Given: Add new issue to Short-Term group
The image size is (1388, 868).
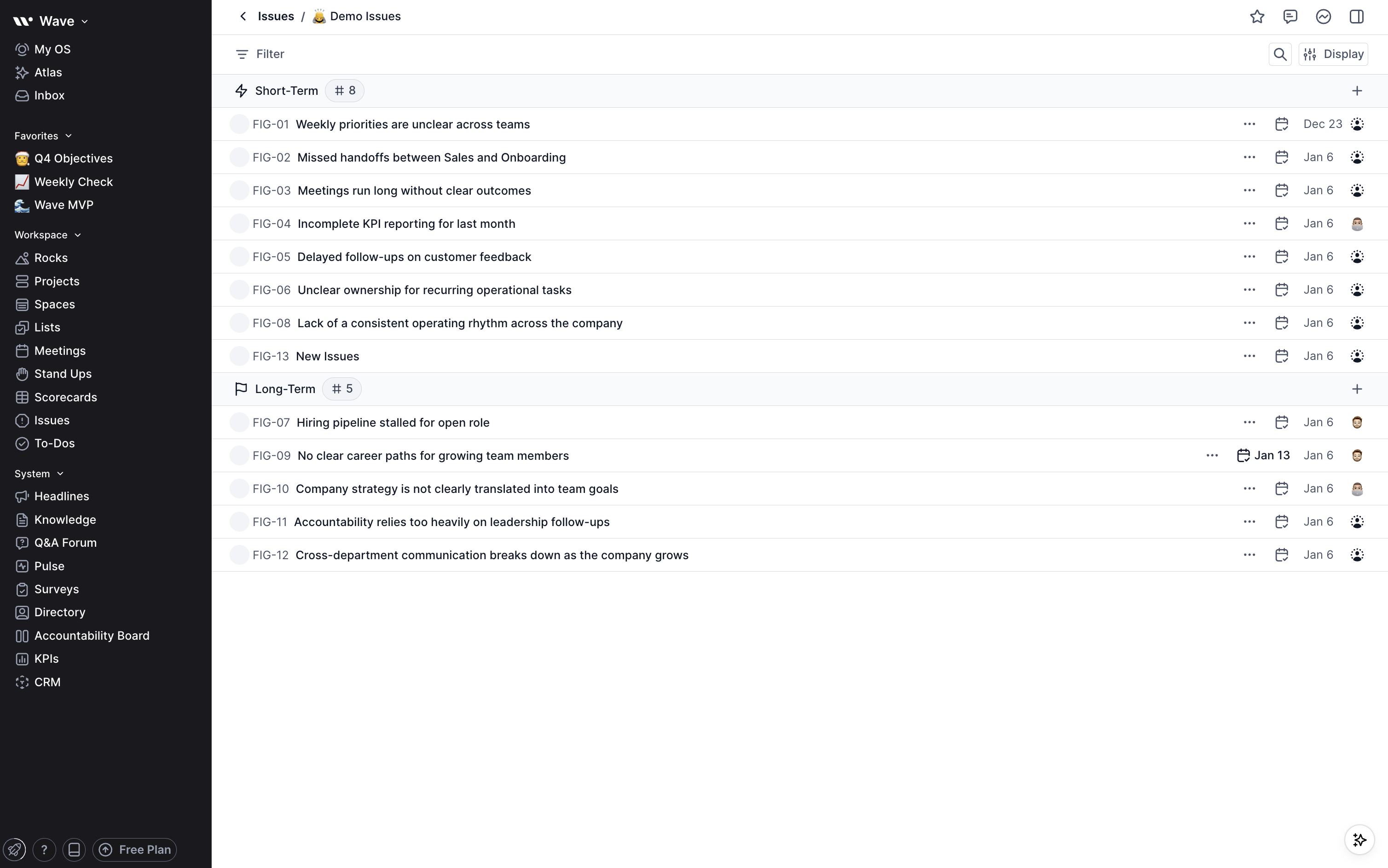Looking at the screenshot, I should (x=1356, y=91).
